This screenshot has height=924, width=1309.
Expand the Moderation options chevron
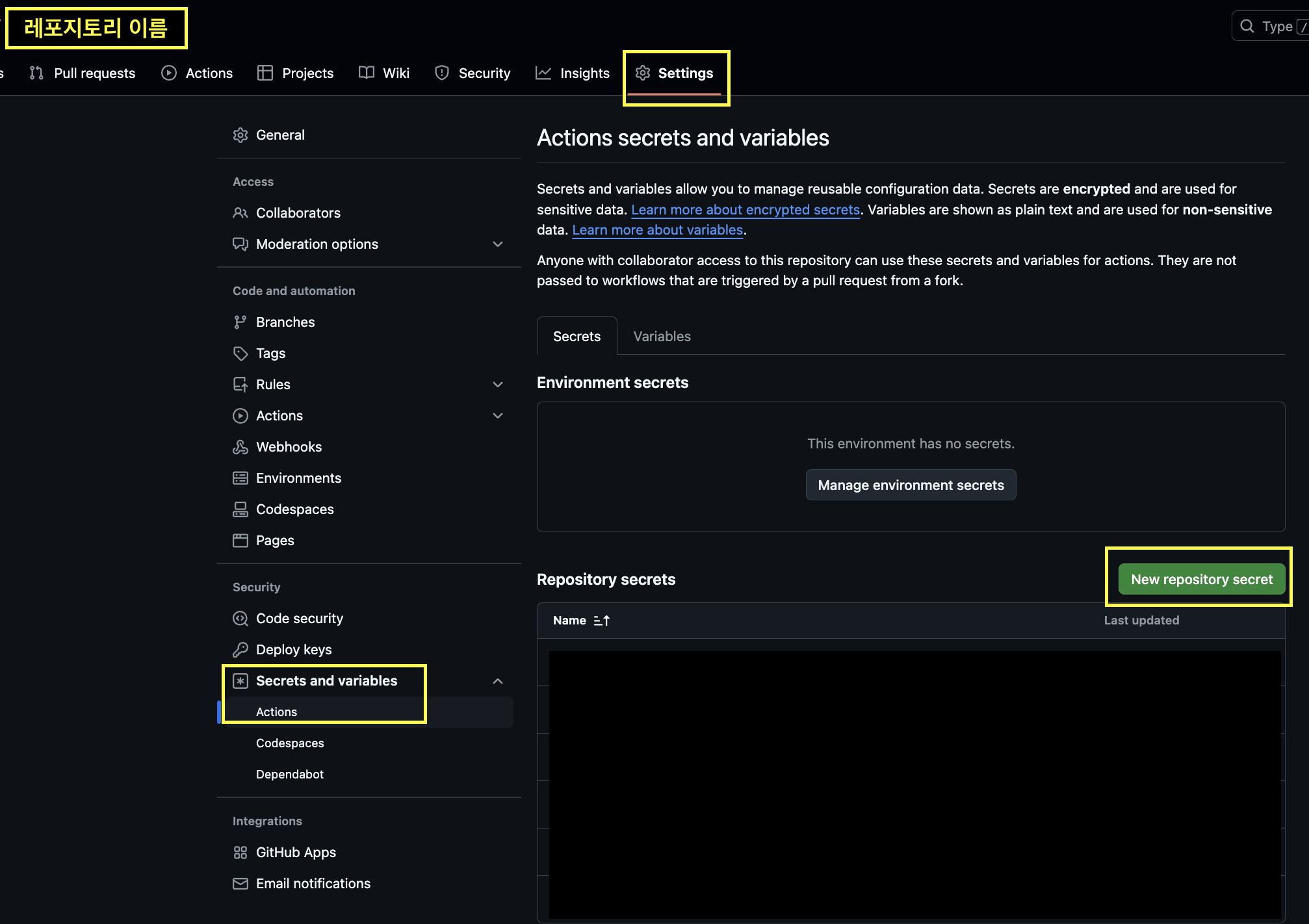(x=498, y=244)
